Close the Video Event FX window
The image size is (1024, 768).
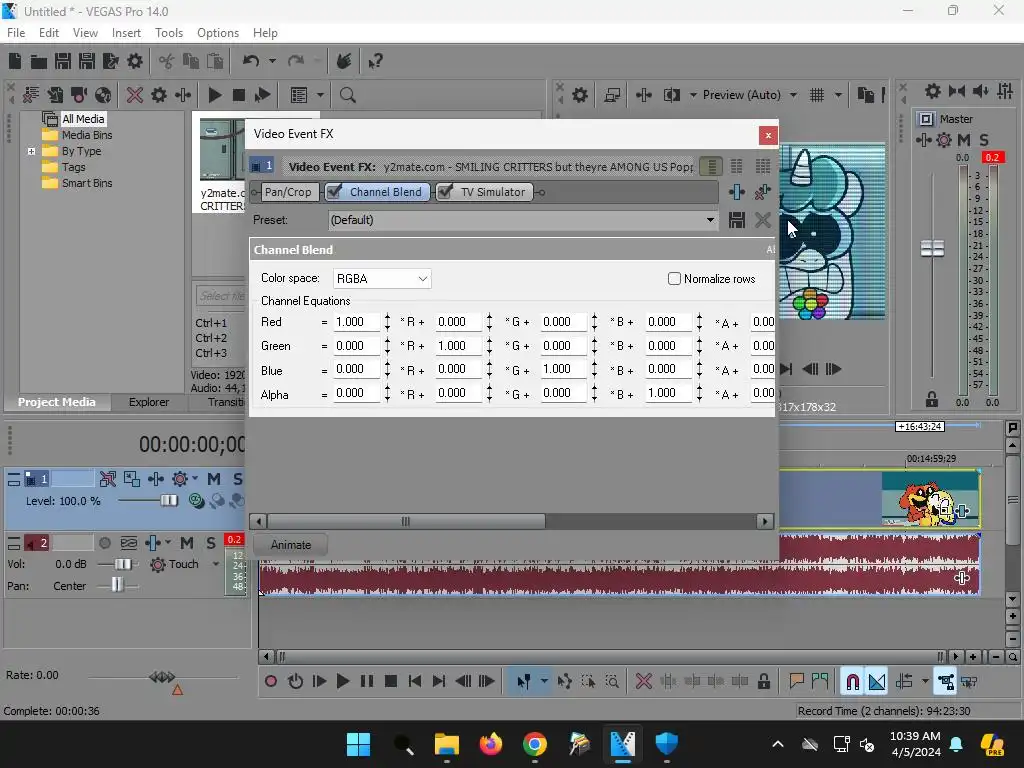pyautogui.click(x=768, y=135)
